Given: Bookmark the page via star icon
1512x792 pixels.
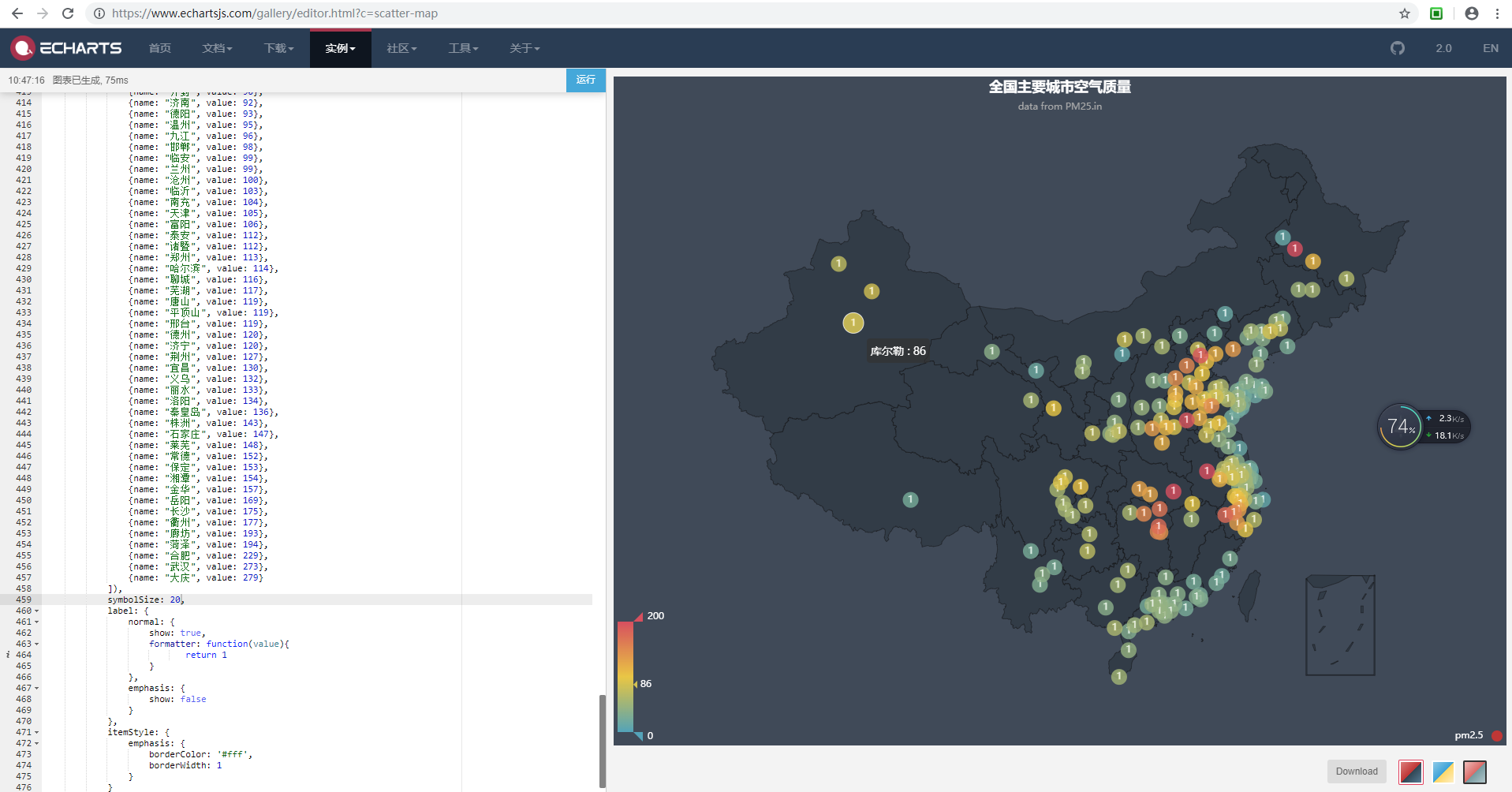Looking at the screenshot, I should (1405, 13).
